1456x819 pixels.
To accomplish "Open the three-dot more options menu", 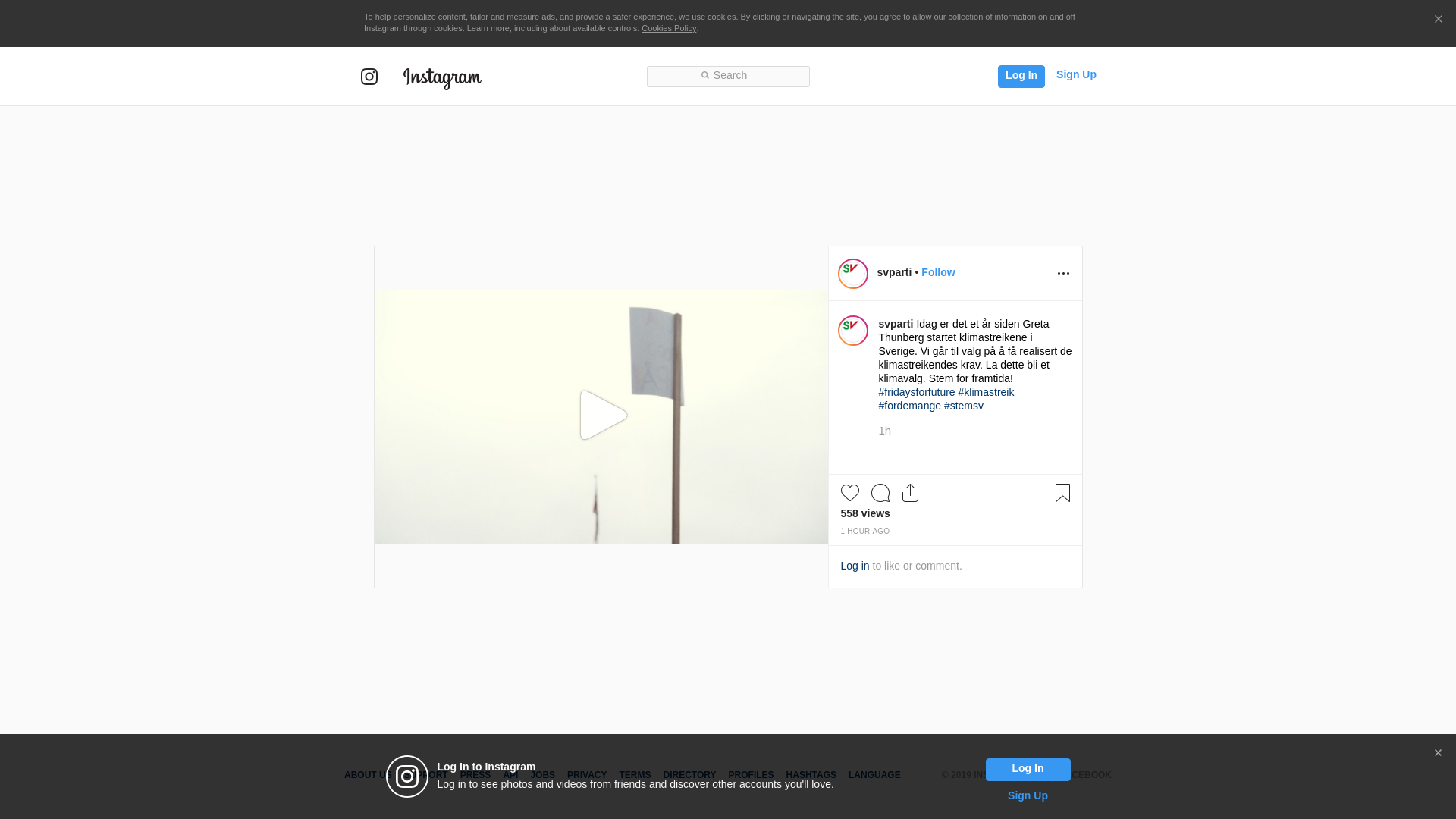I will click(x=1063, y=273).
